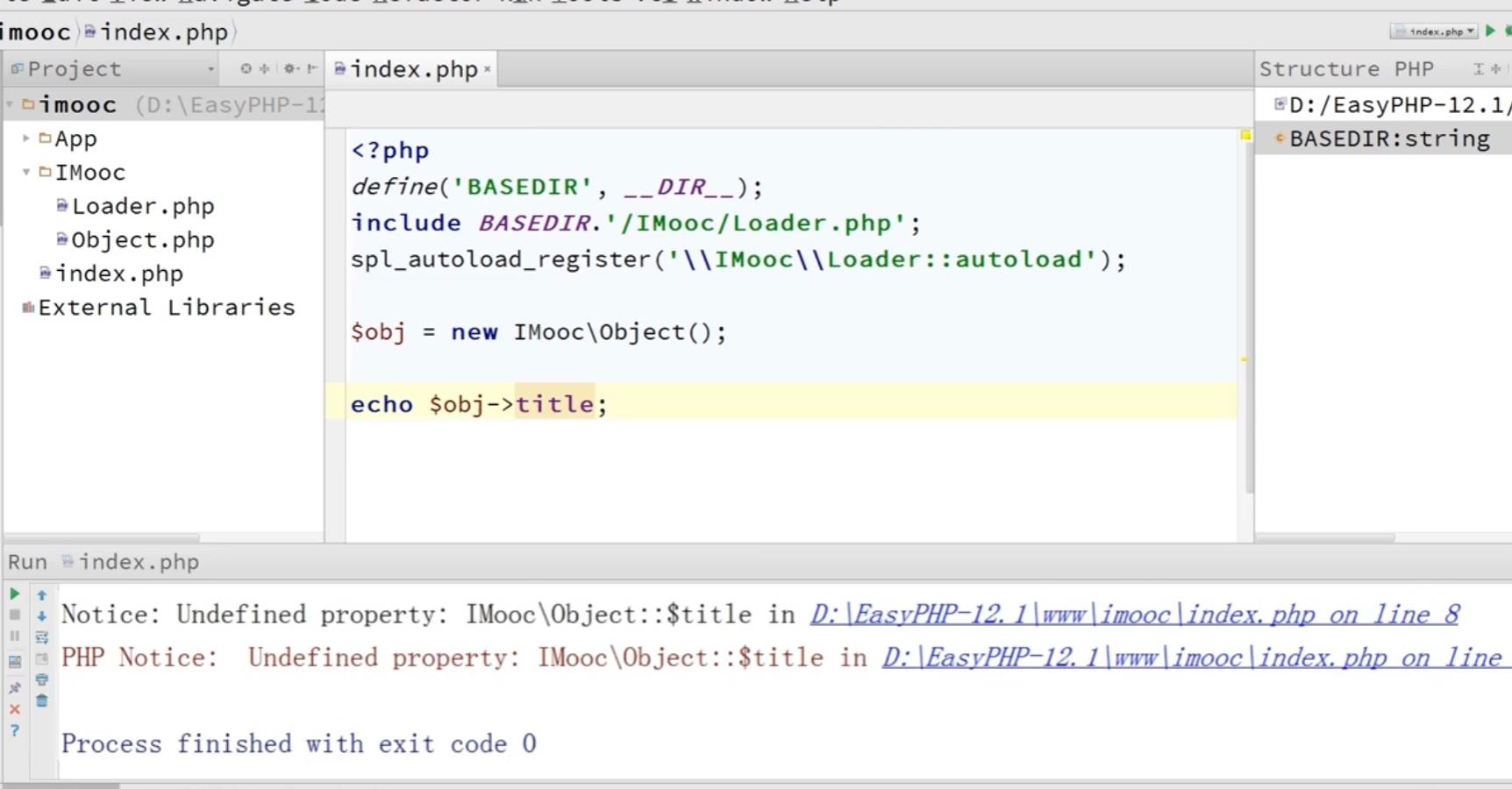The height and width of the screenshot is (789, 1512).
Task: Click the editor vertical scrollbar
Action: [x=1250, y=316]
